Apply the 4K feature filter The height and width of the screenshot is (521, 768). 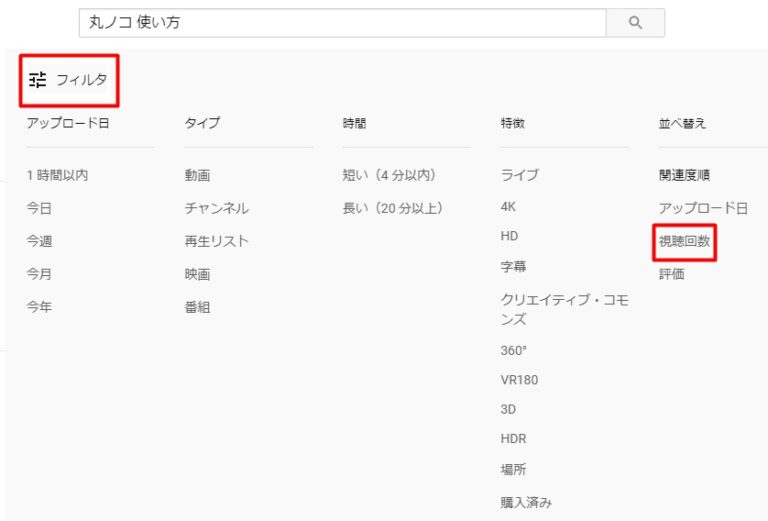click(x=508, y=206)
